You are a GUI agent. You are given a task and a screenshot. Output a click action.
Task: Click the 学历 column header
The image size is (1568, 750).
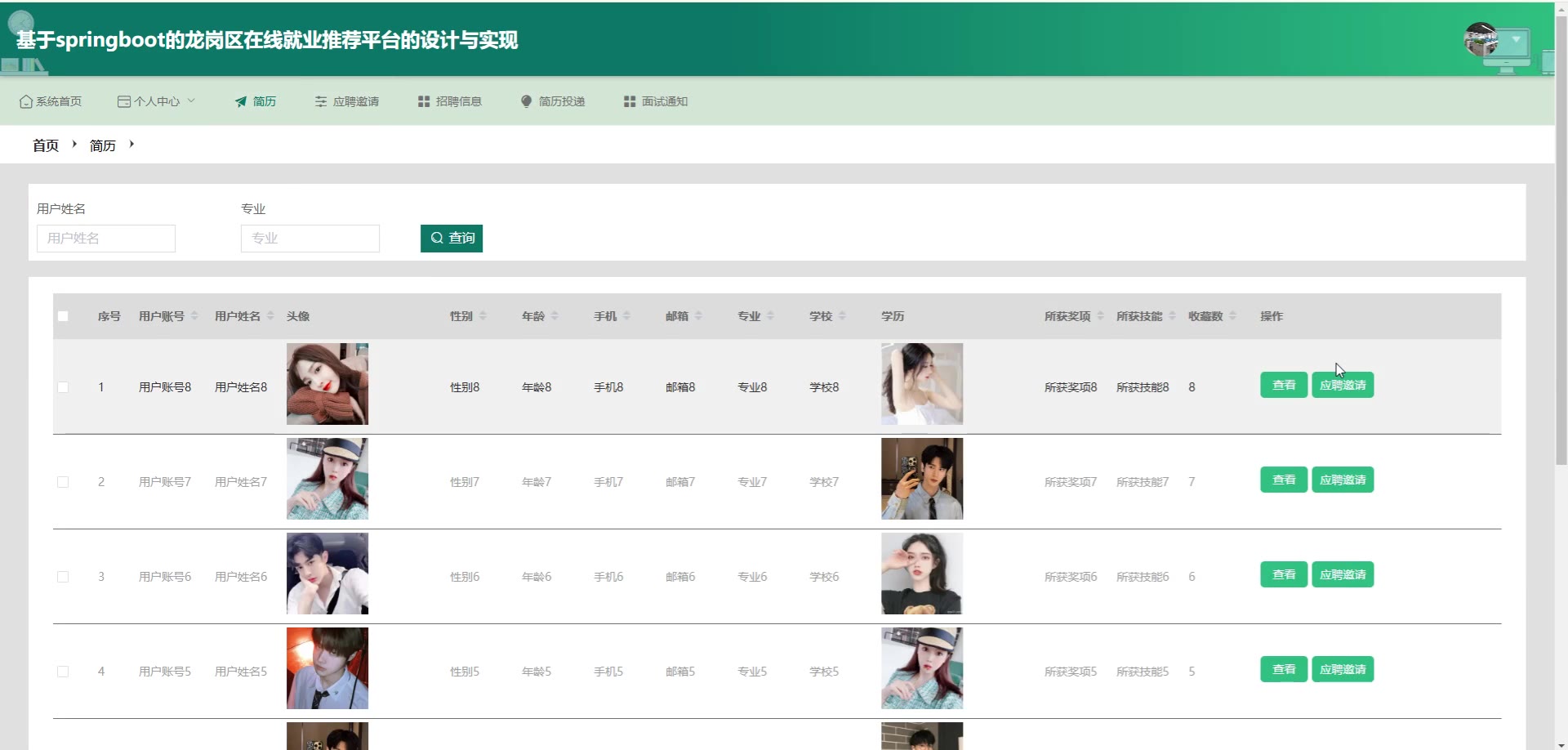point(893,316)
